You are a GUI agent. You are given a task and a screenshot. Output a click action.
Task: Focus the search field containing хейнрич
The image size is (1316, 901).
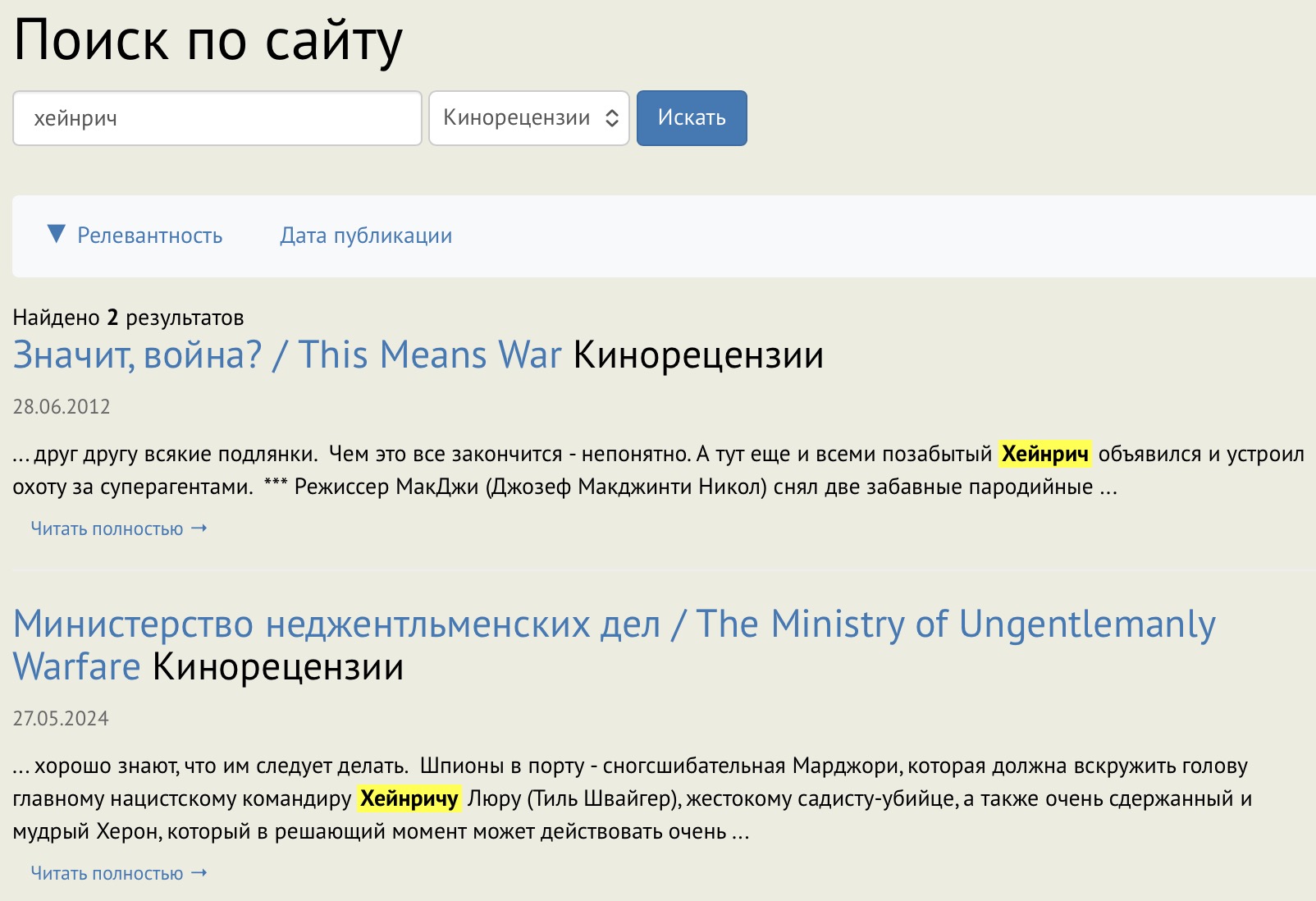coord(217,118)
